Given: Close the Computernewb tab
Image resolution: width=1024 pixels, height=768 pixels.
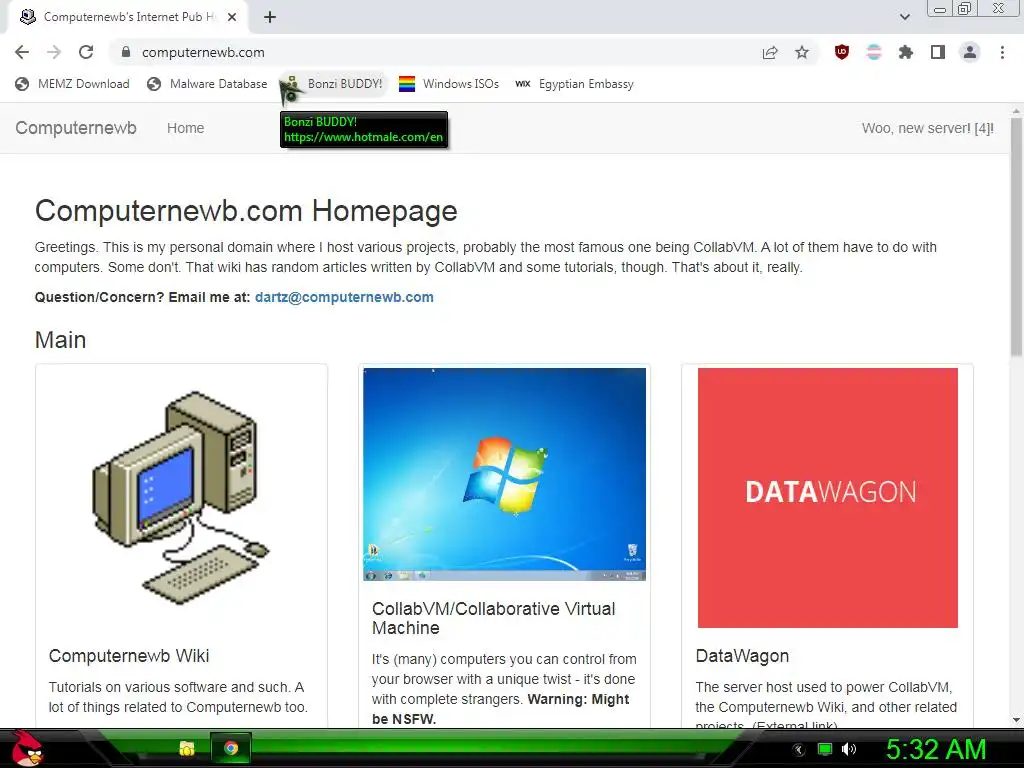Looking at the screenshot, I should pos(232,17).
